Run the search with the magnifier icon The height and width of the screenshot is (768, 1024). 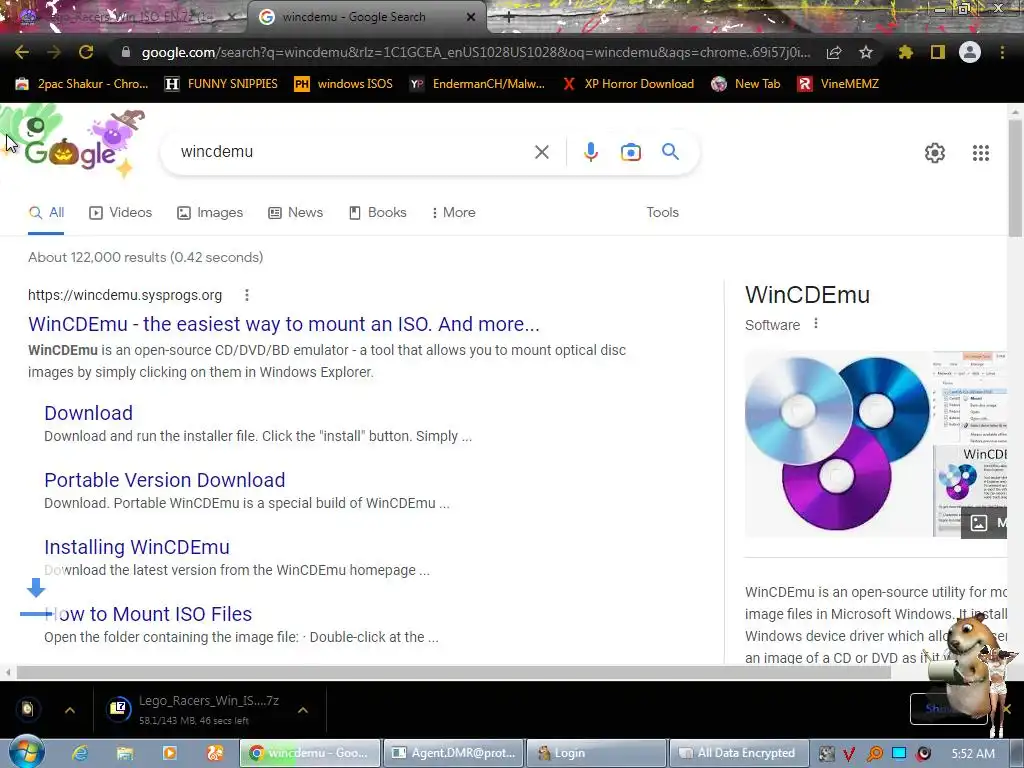[x=671, y=152]
